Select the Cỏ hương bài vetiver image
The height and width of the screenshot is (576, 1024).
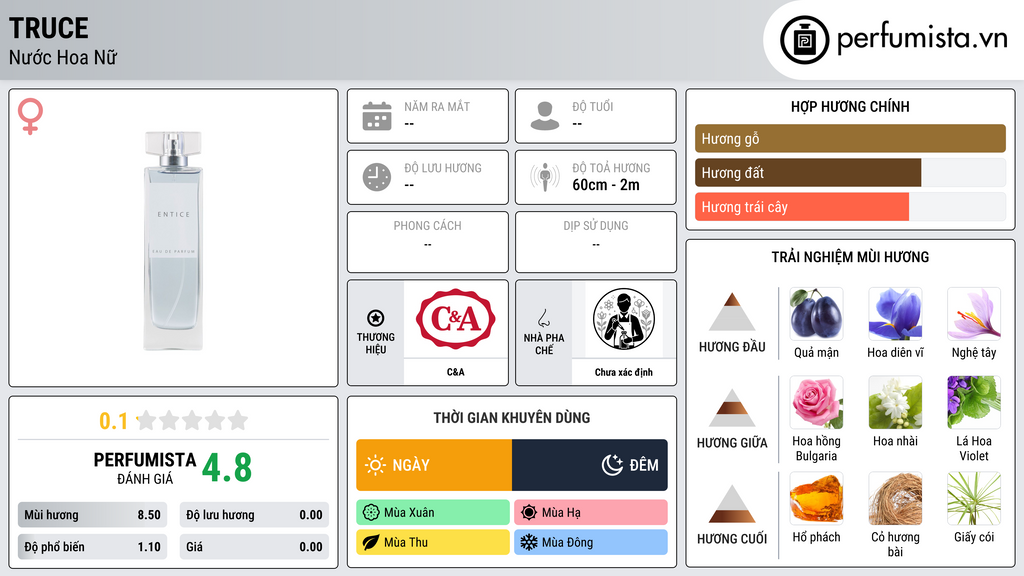[x=895, y=498]
